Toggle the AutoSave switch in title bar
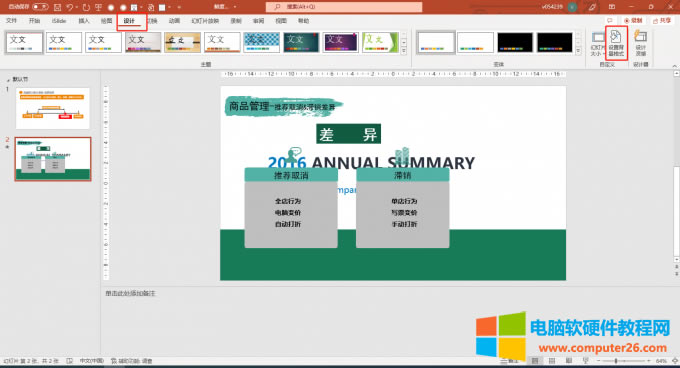Image resolution: width=680 pixels, height=368 pixels. coord(40,7)
